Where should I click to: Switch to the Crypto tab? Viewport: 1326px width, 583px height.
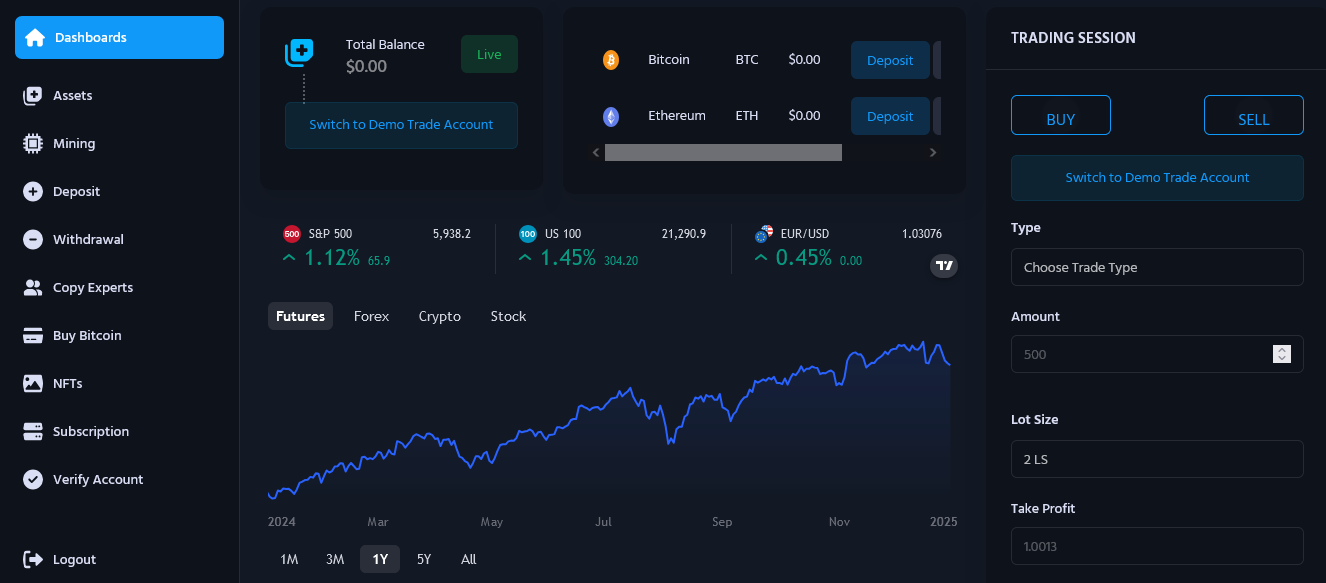coord(439,316)
